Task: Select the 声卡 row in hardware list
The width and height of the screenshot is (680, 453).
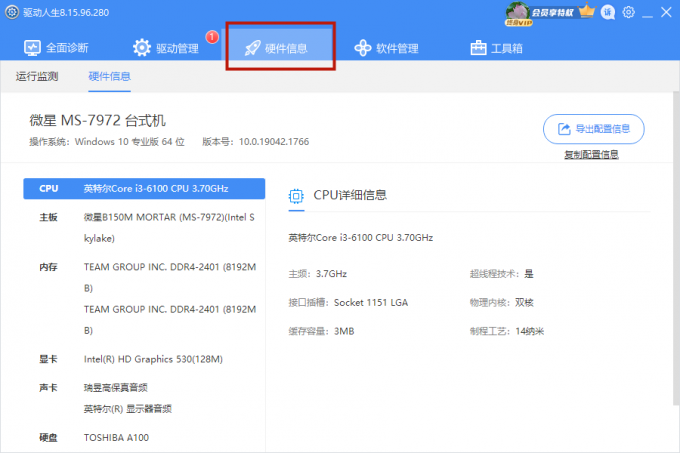Action: coord(144,398)
